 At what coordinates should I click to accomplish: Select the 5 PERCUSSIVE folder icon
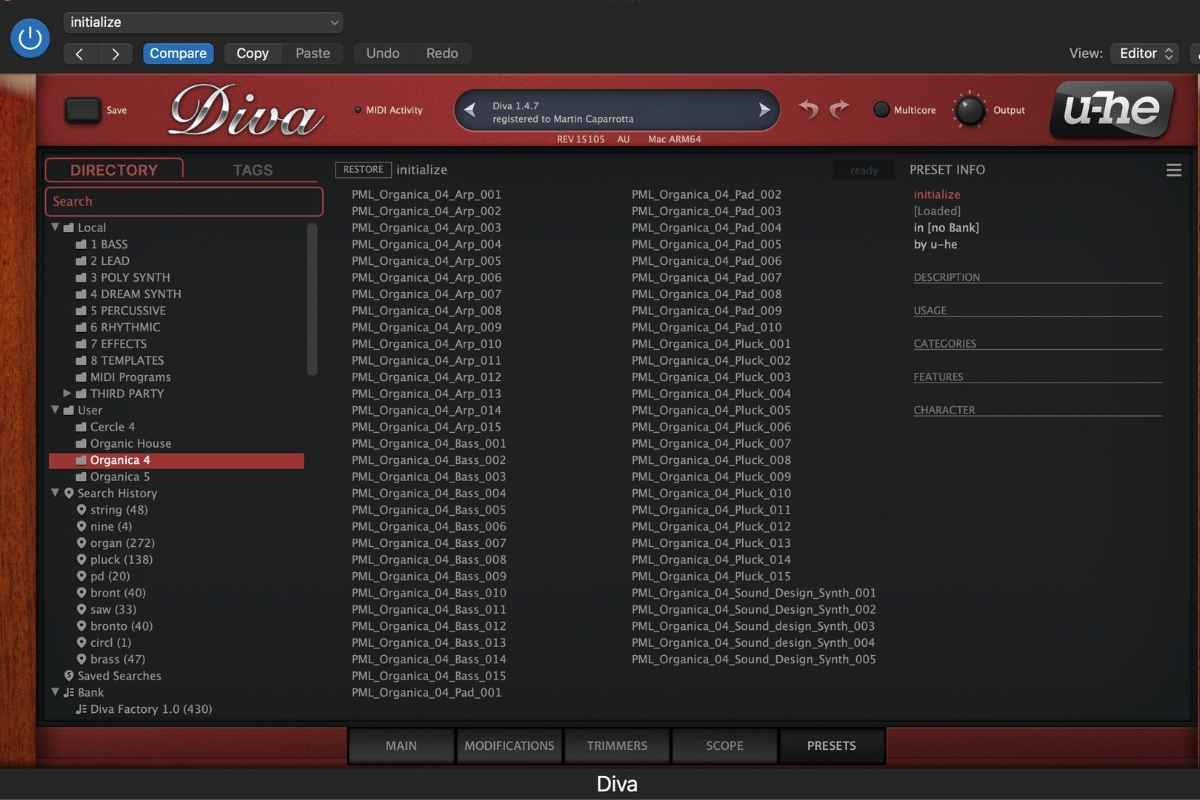[81, 311]
